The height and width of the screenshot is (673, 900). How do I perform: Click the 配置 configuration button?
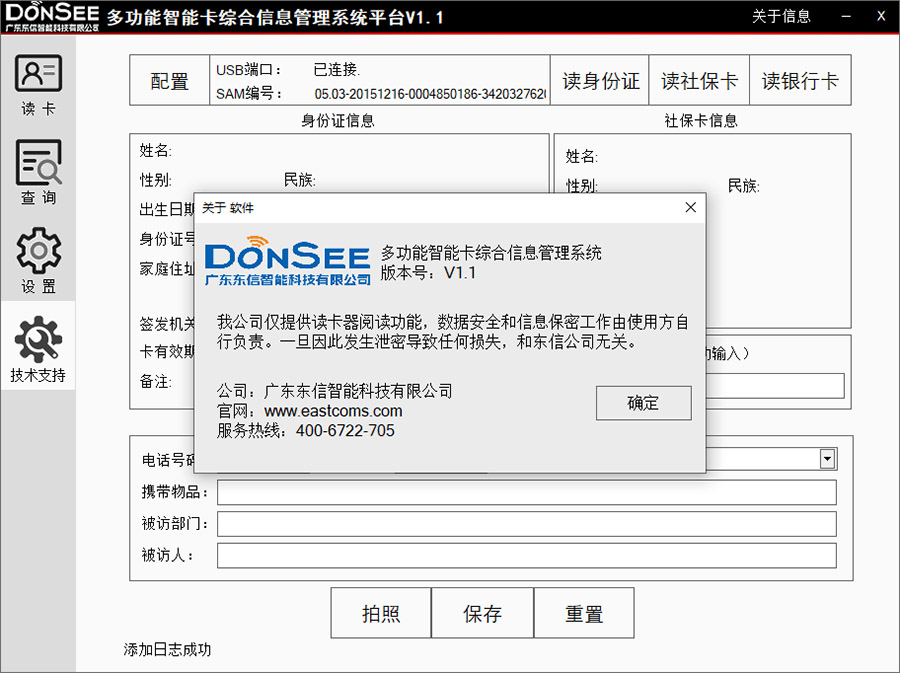(168, 80)
